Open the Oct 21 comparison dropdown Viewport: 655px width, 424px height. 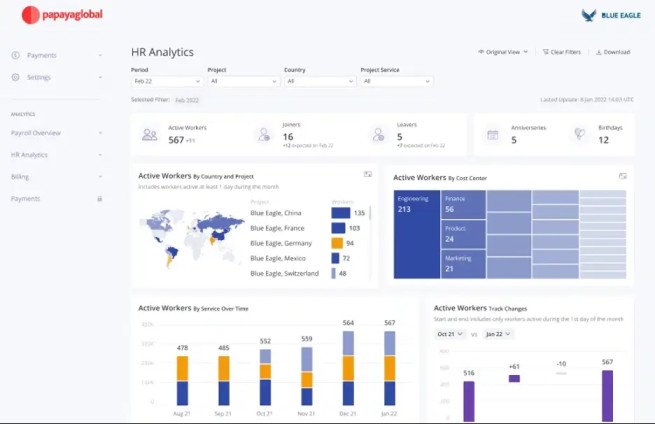coord(450,334)
